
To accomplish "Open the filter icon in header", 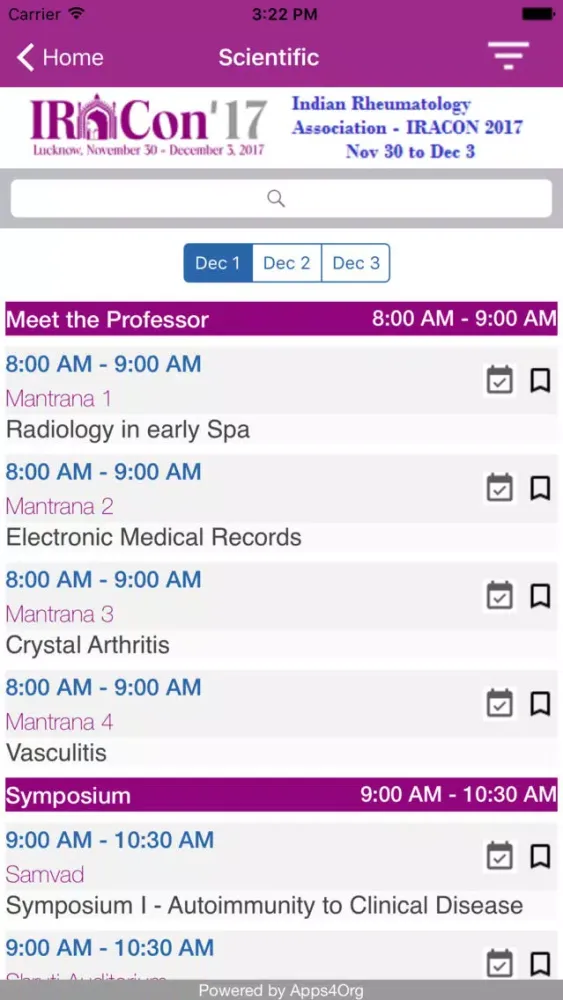I will coord(508,56).
